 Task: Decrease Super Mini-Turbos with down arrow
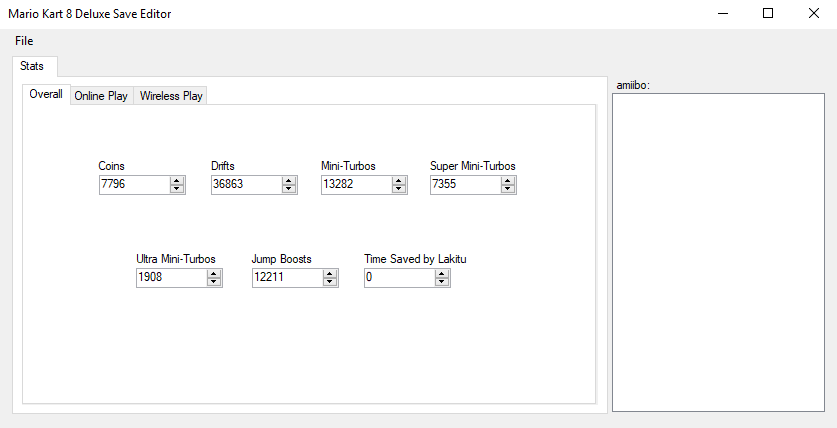click(508, 189)
